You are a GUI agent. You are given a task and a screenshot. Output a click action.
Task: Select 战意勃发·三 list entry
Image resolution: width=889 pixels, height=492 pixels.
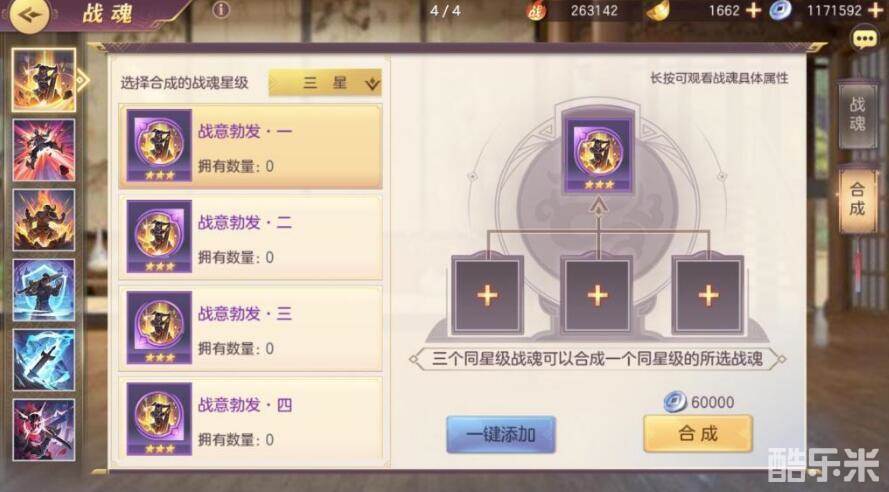(250, 329)
